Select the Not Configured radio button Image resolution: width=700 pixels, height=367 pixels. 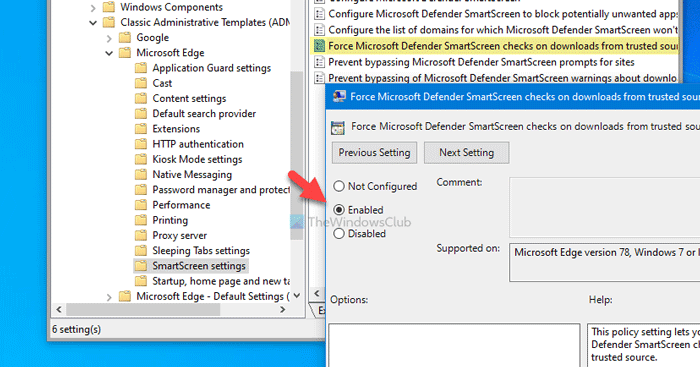tap(339, 186)
